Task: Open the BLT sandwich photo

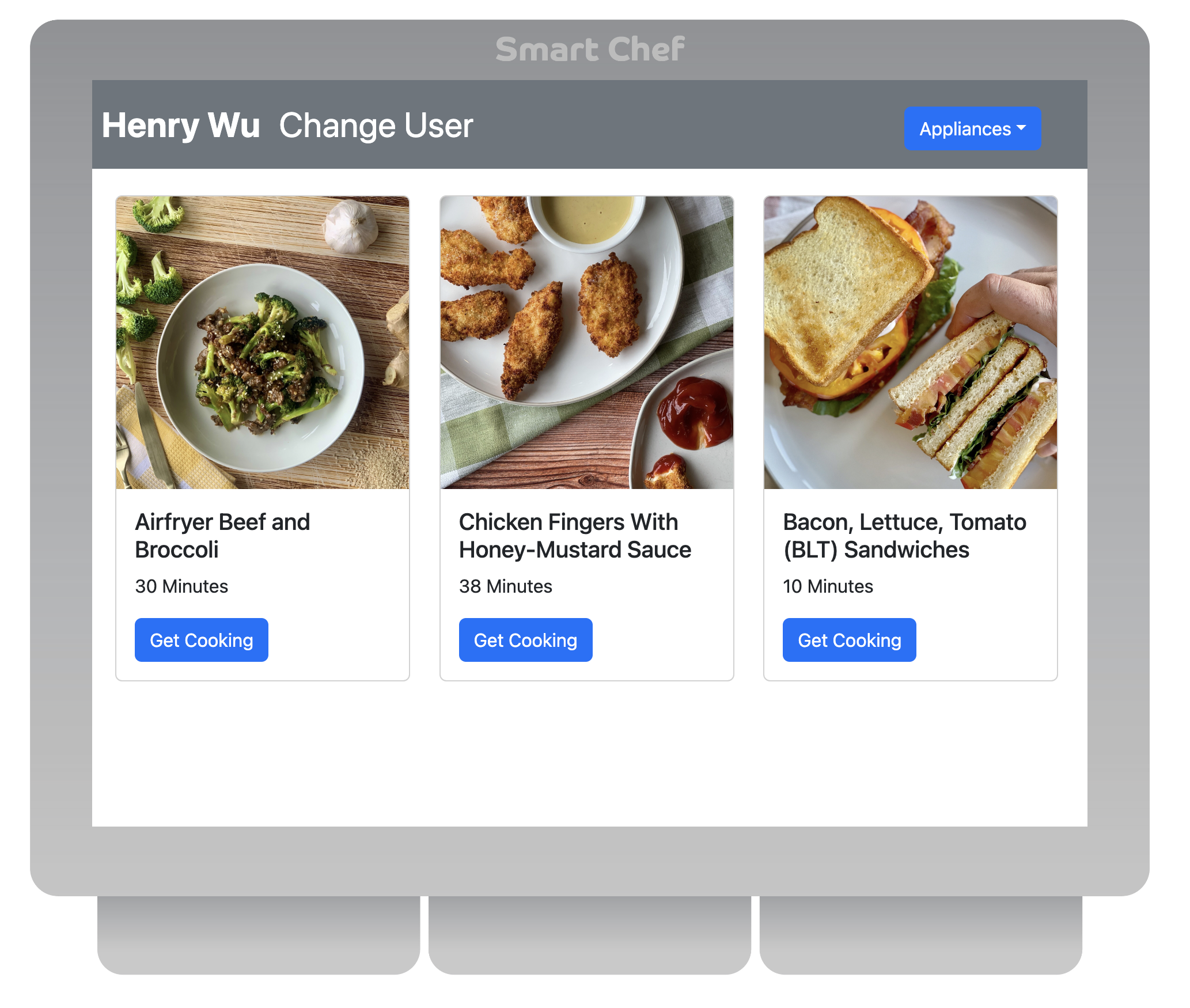Action: (x=911, y=343)
